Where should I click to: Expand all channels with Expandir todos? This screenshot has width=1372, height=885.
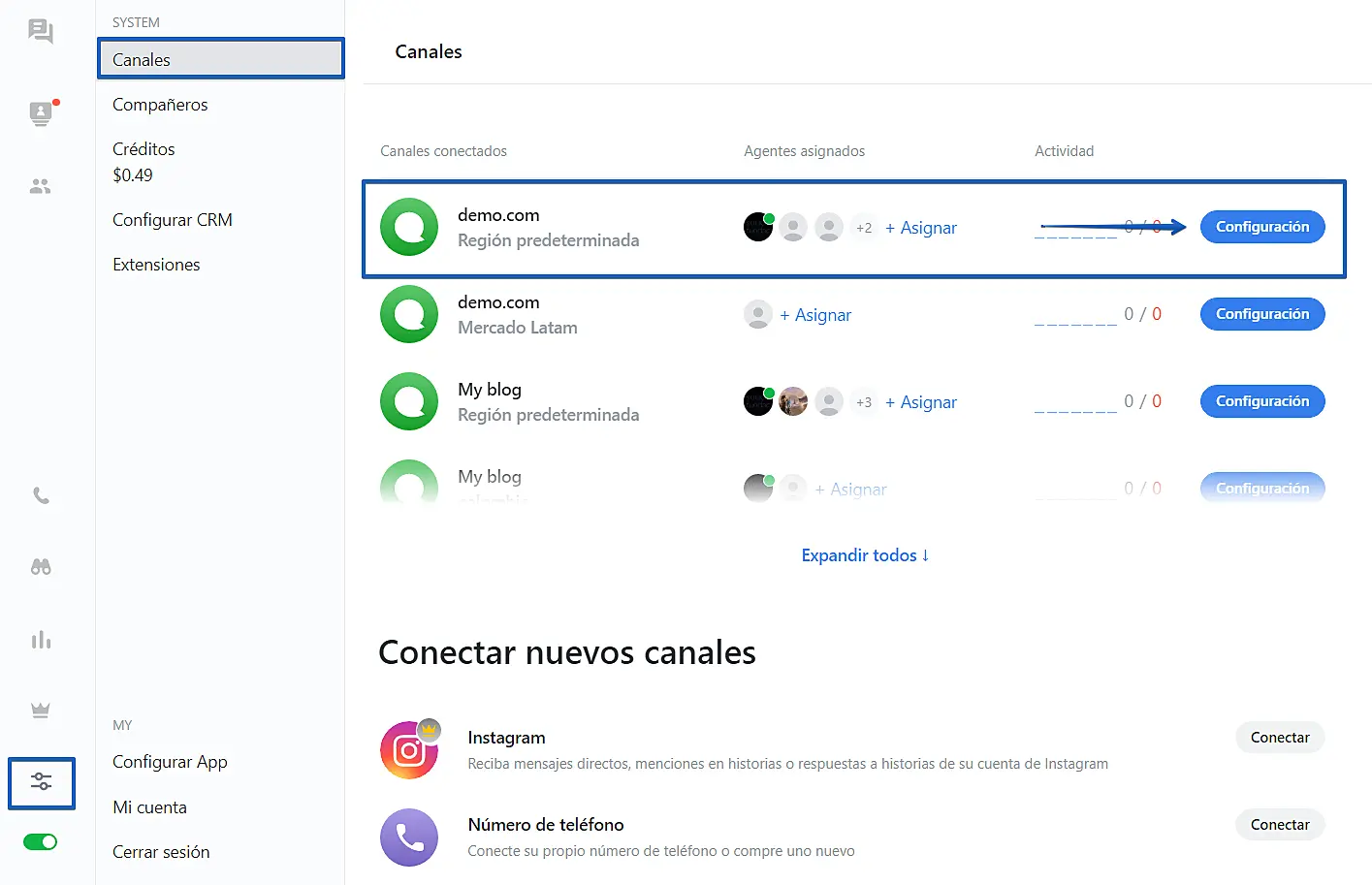coord(865,555)
